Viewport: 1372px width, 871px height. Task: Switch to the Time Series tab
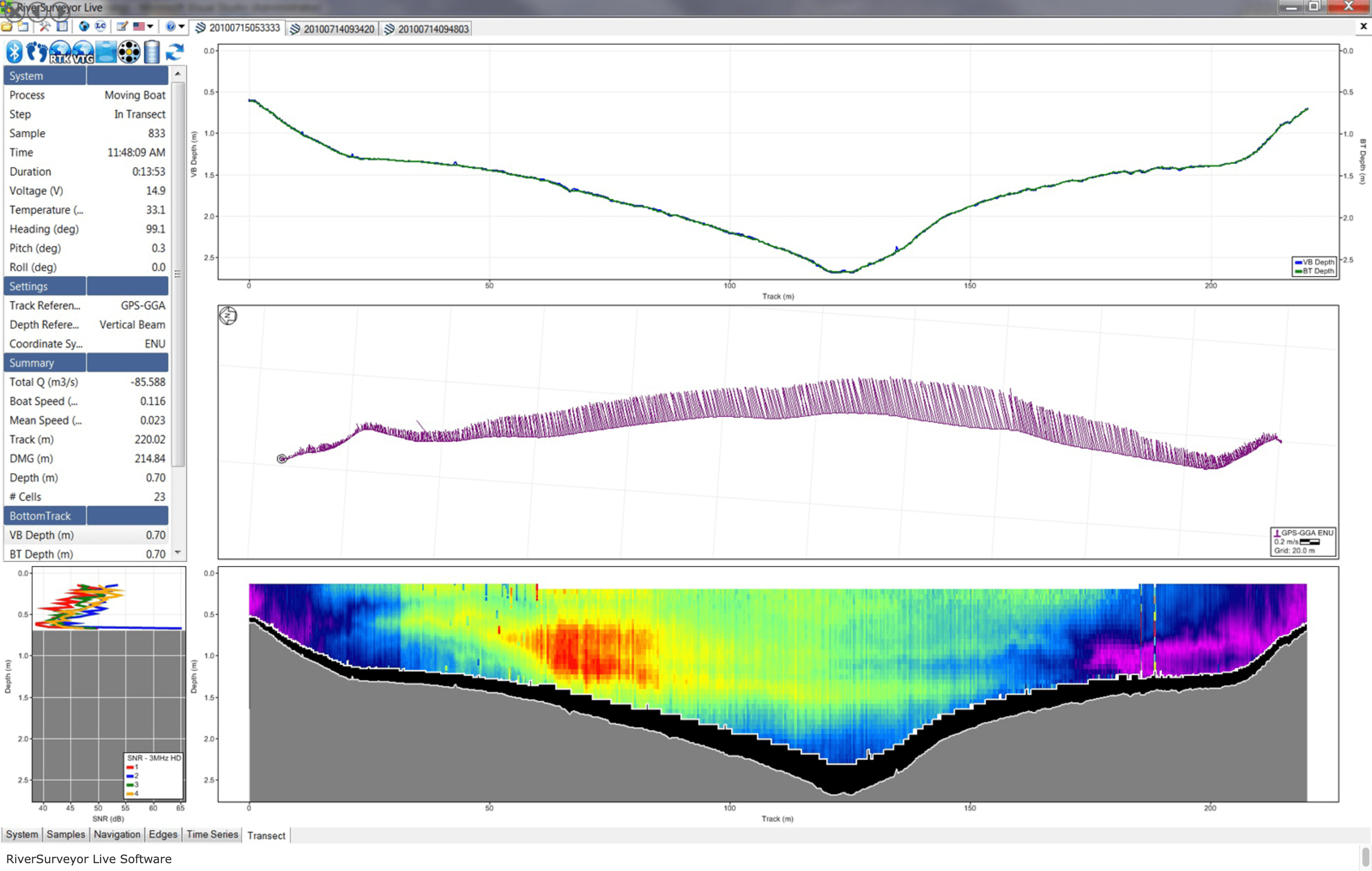click(212, 834)
